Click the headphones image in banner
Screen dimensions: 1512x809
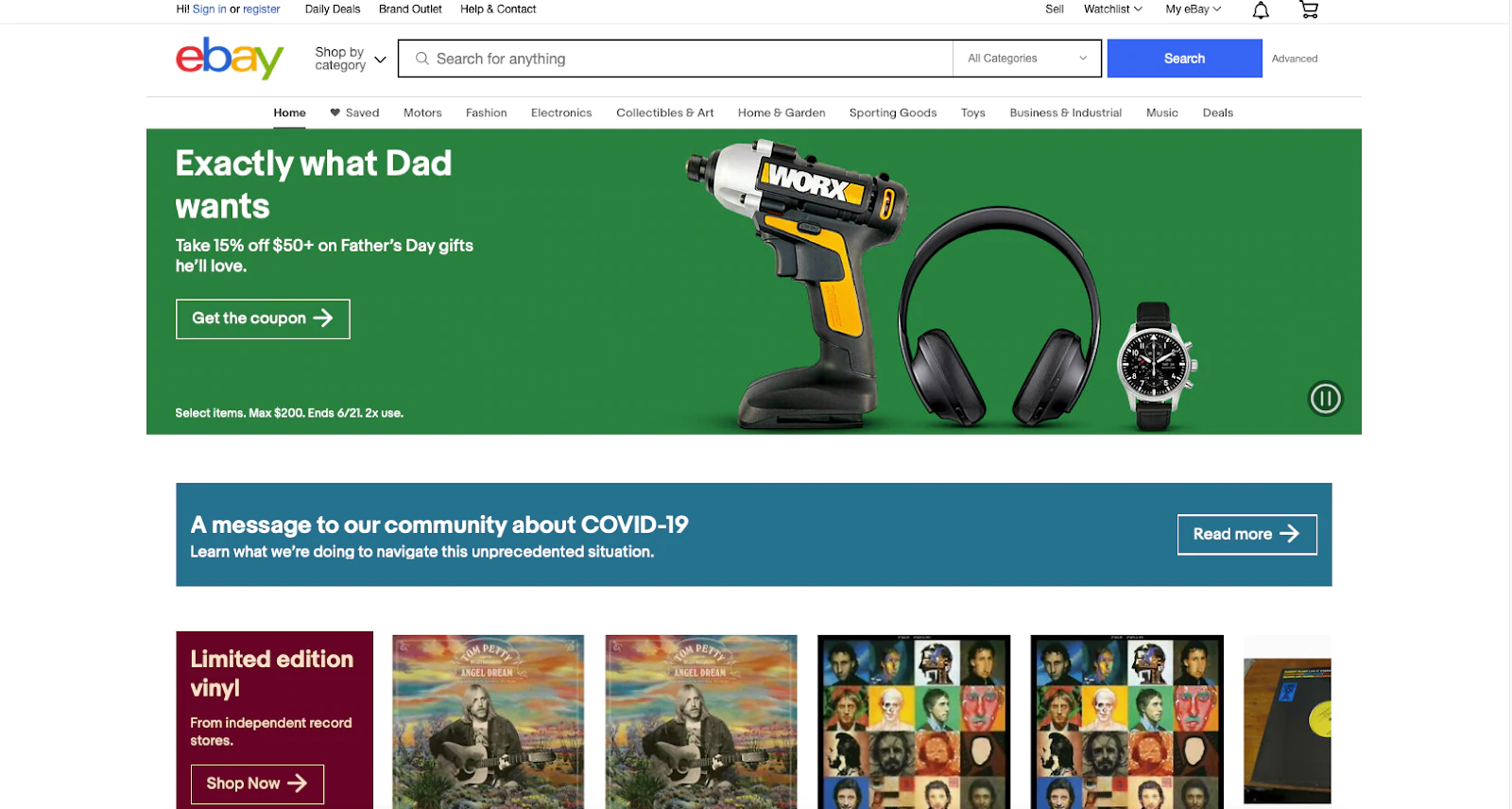tap(999, 318)
